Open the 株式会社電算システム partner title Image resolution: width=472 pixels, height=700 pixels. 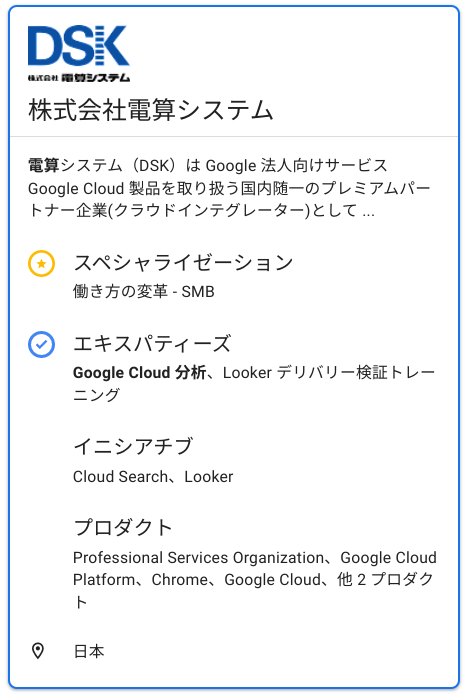(150, 110)
